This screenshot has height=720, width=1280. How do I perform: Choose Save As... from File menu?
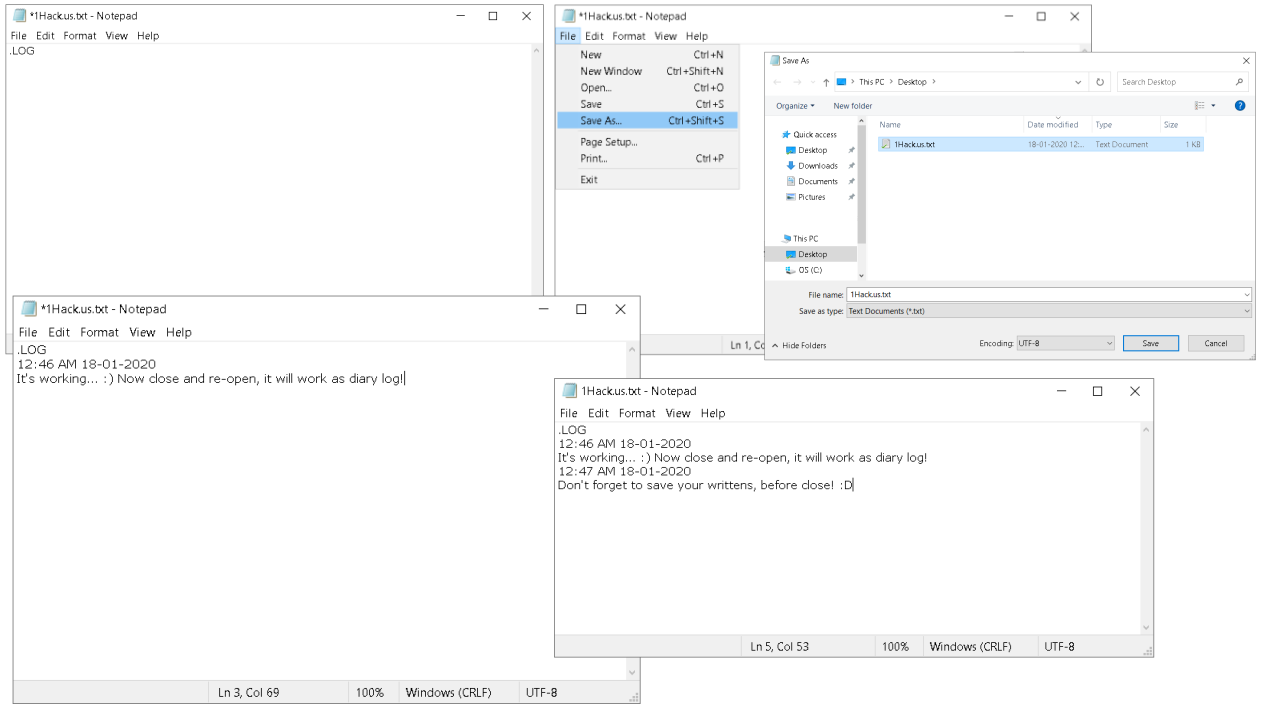(x=601, y=121)
